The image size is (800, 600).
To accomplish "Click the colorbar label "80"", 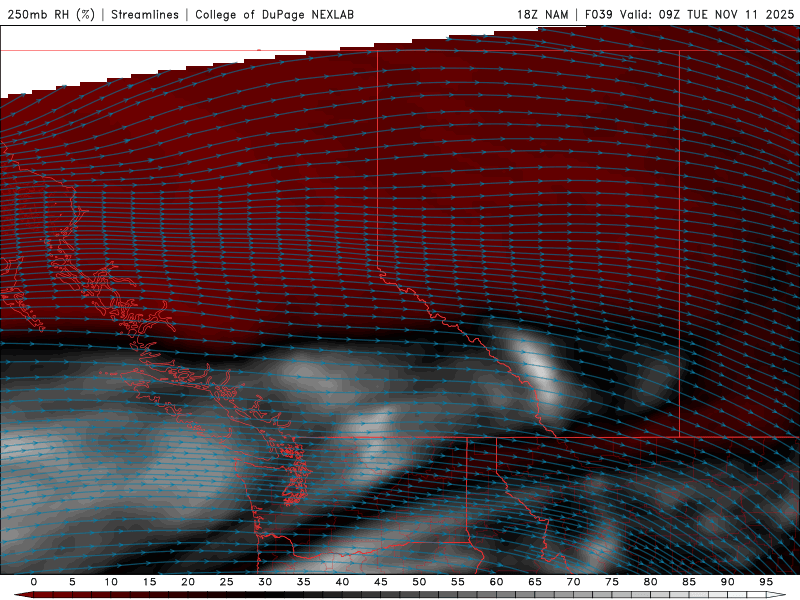I will pyautogui.click(x=651, y=582).
